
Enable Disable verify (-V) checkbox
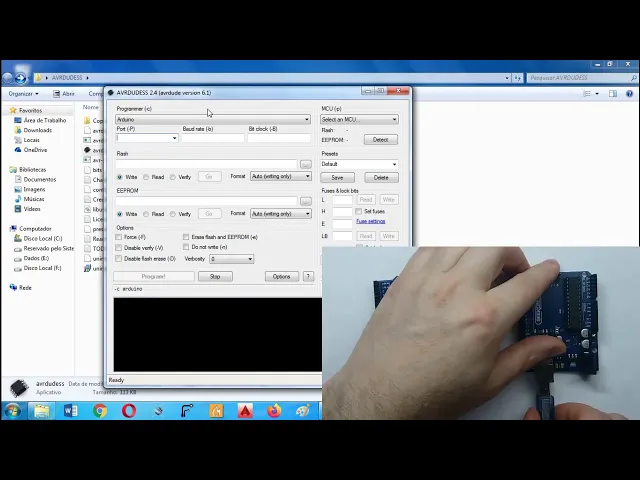point(119,248)
